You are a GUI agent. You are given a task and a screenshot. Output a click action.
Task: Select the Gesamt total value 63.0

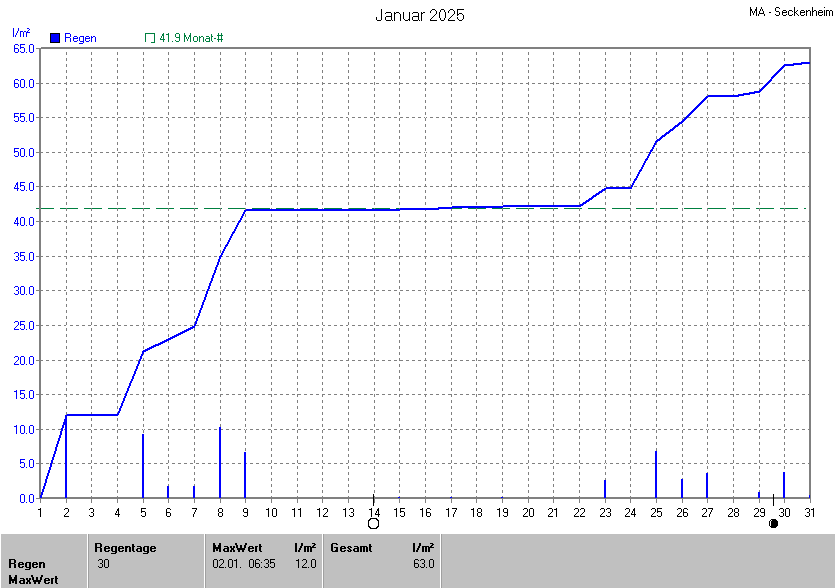[x=422, y=564]
